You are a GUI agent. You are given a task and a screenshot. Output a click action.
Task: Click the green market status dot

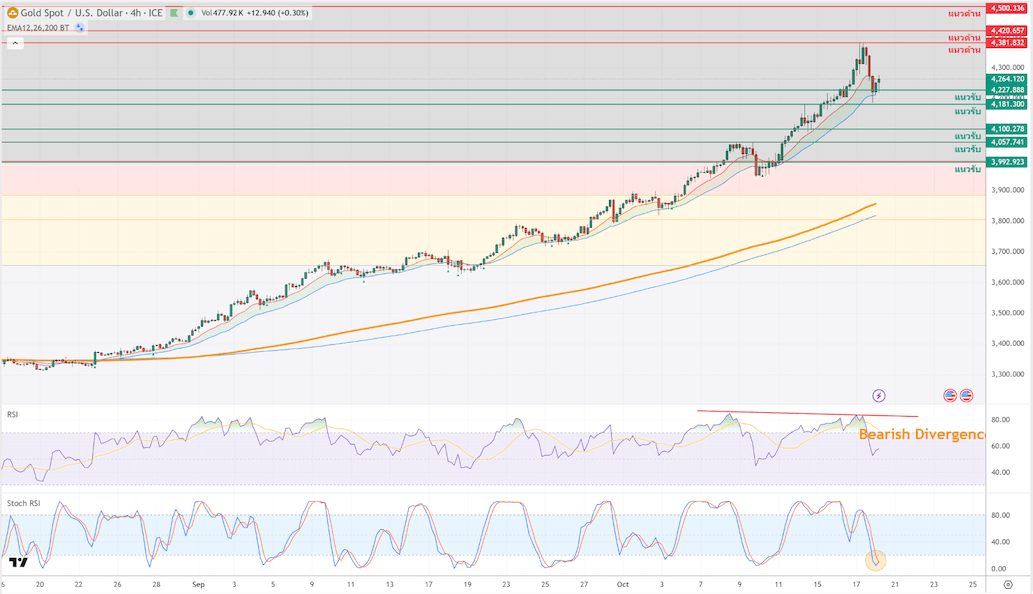pos(190,13)
